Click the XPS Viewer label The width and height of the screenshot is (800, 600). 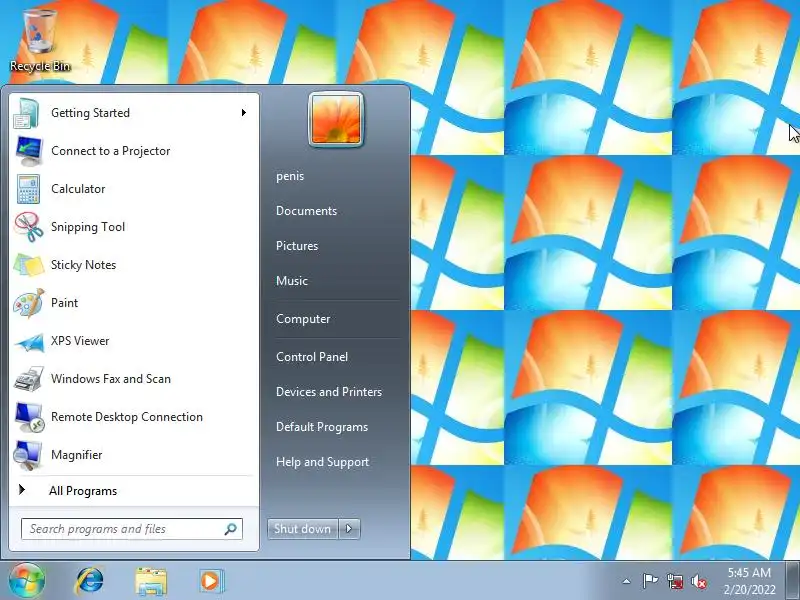[x=80, y=341]
